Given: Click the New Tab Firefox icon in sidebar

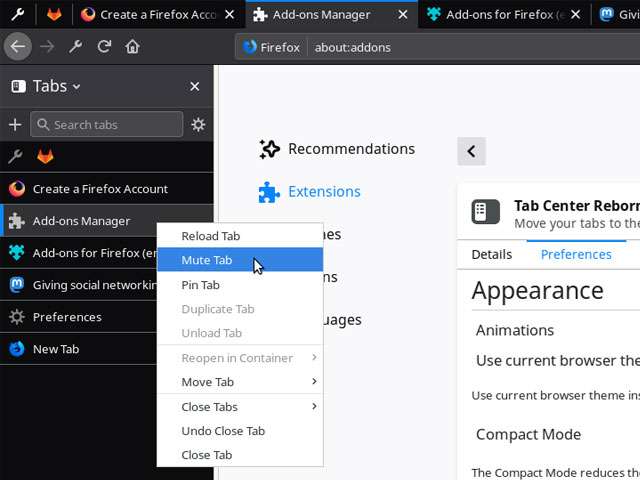Looking at the screenshot, I should pyautogui.click(x=17, y=349).
